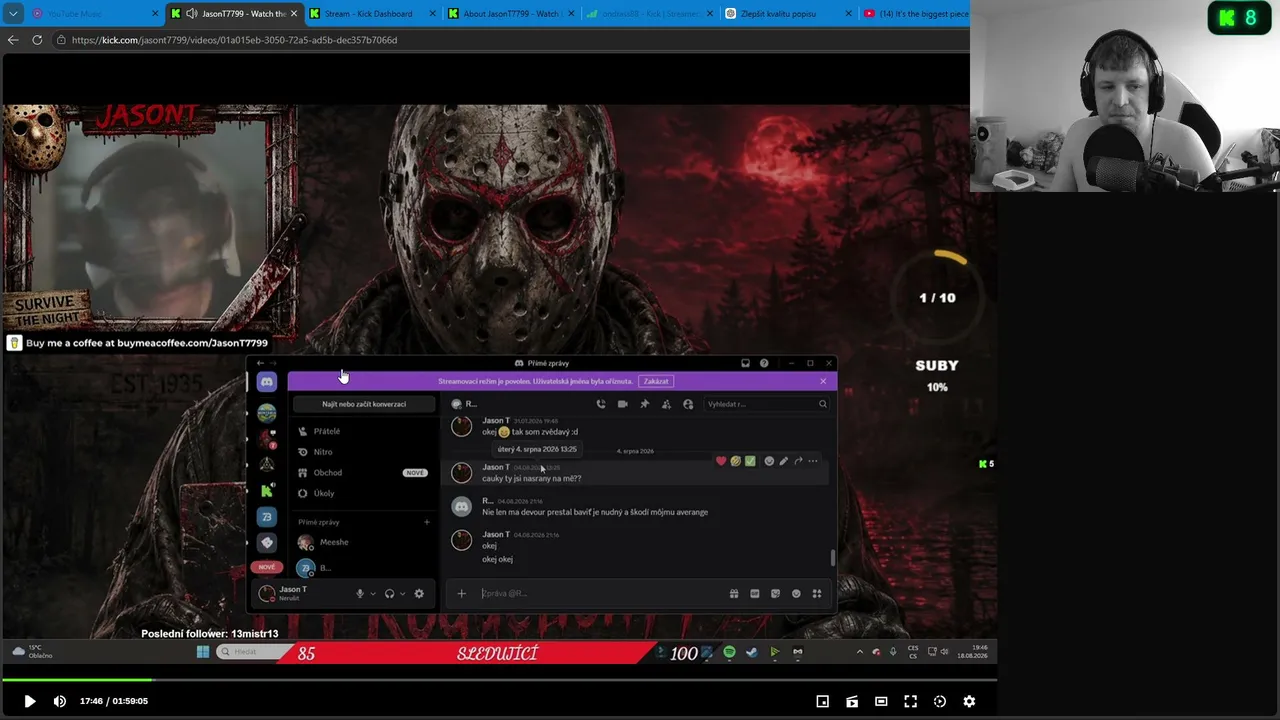Switch to the ondrass88 Kick tab
1280x720 pixels.
pos(649,14)
